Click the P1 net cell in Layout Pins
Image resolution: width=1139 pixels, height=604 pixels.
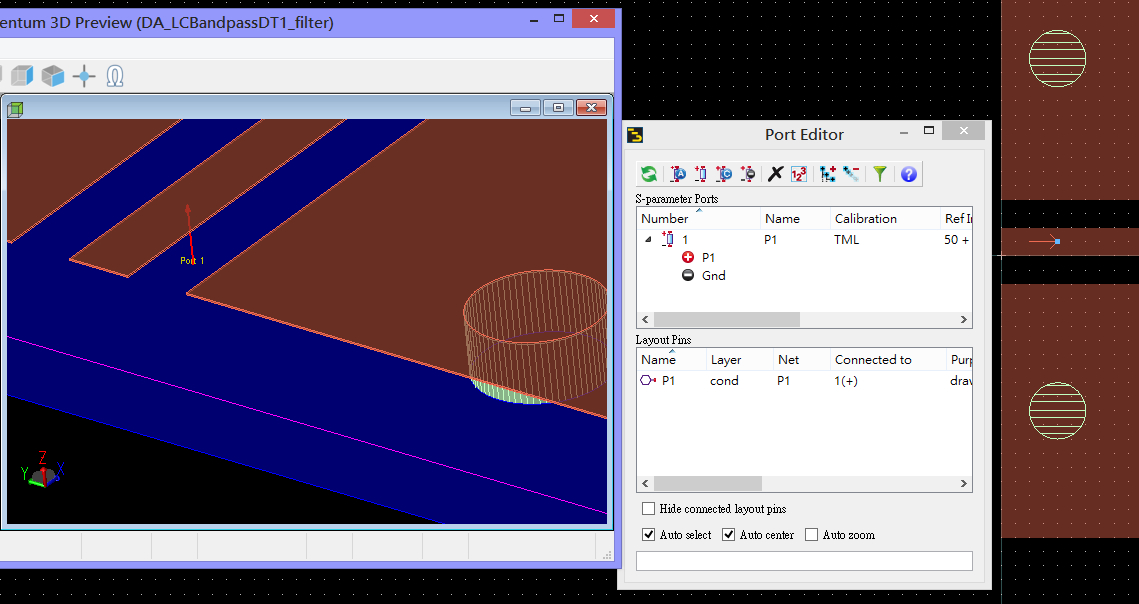783,380
